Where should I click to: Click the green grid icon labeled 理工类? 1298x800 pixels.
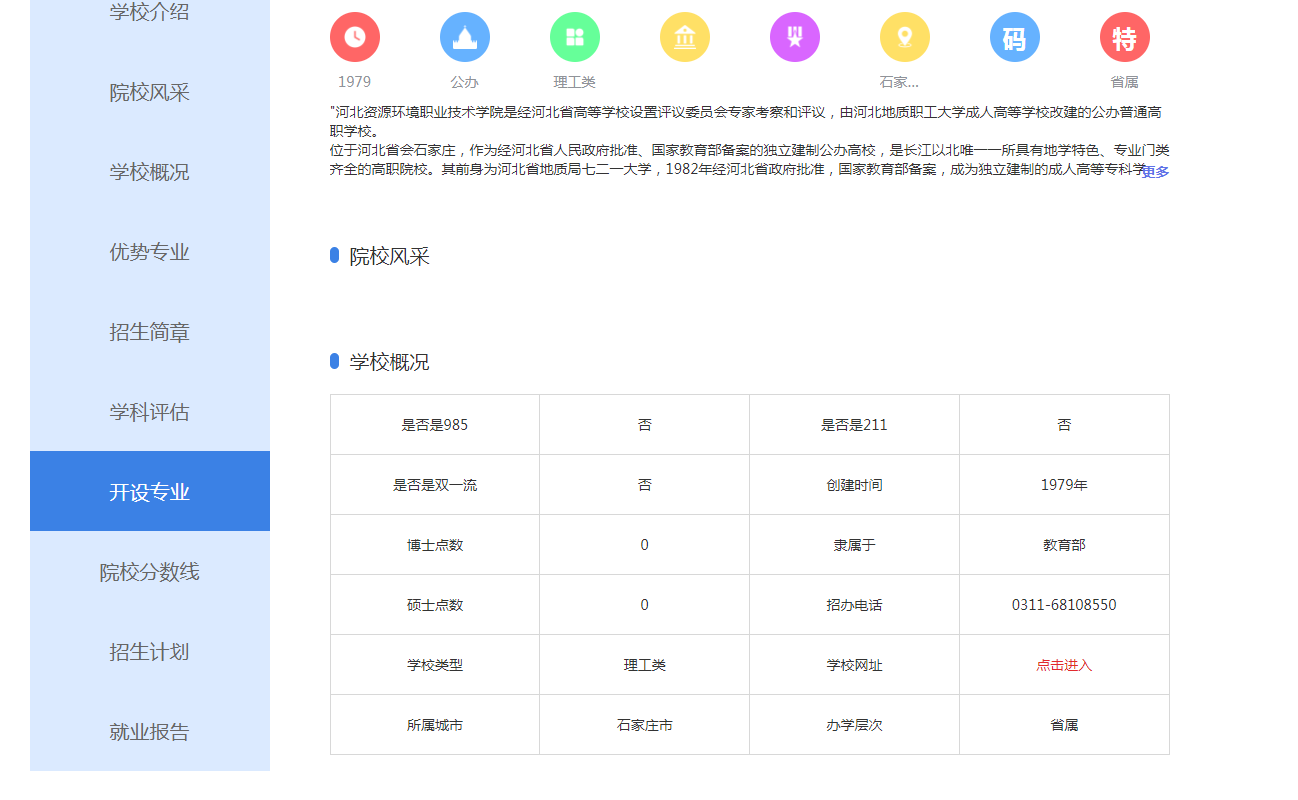[575, 37]
